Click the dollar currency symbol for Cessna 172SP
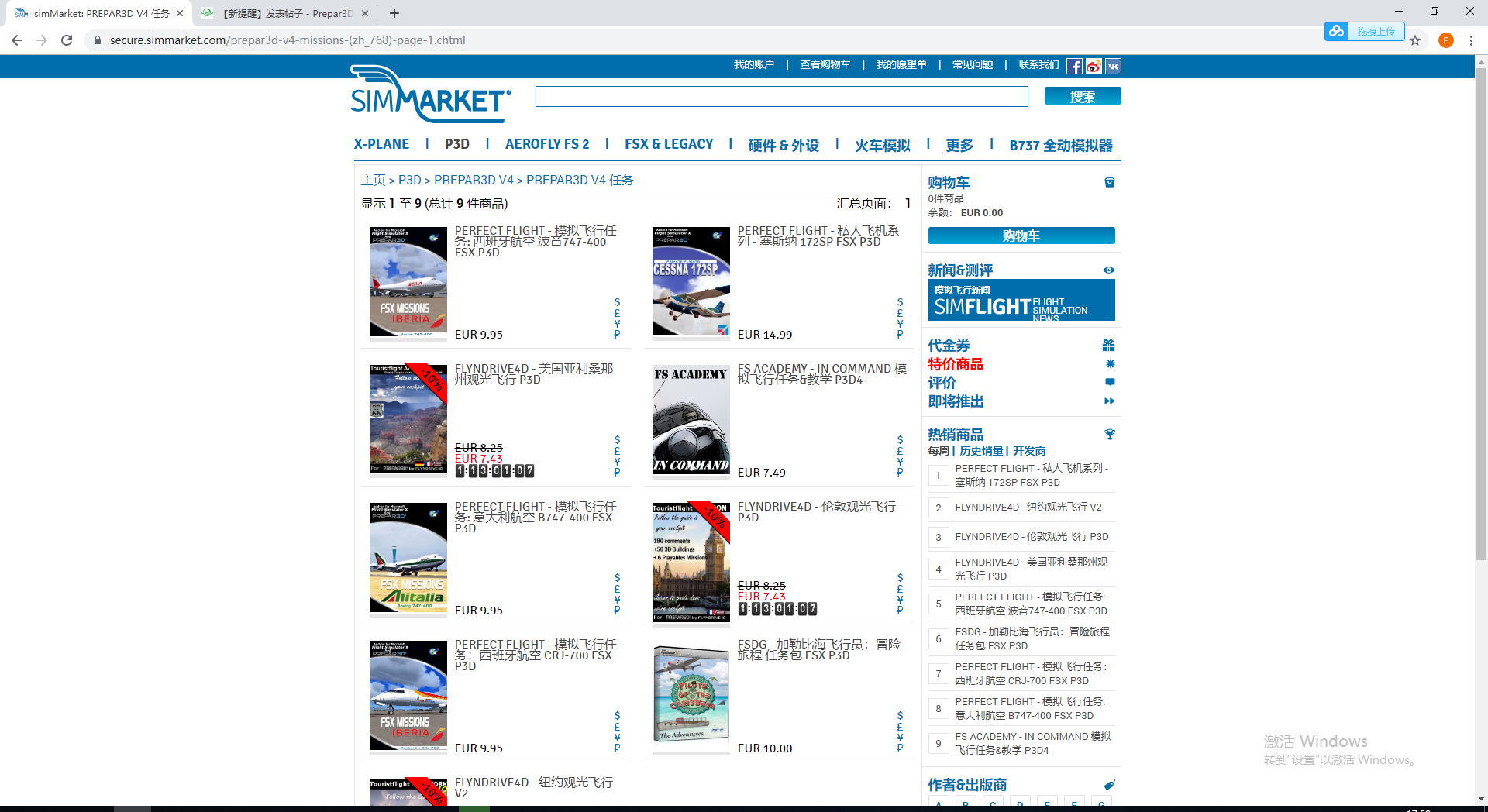The width and height of the screenshot is (1488, 812). pyautogui.click(x=900, y=302)
